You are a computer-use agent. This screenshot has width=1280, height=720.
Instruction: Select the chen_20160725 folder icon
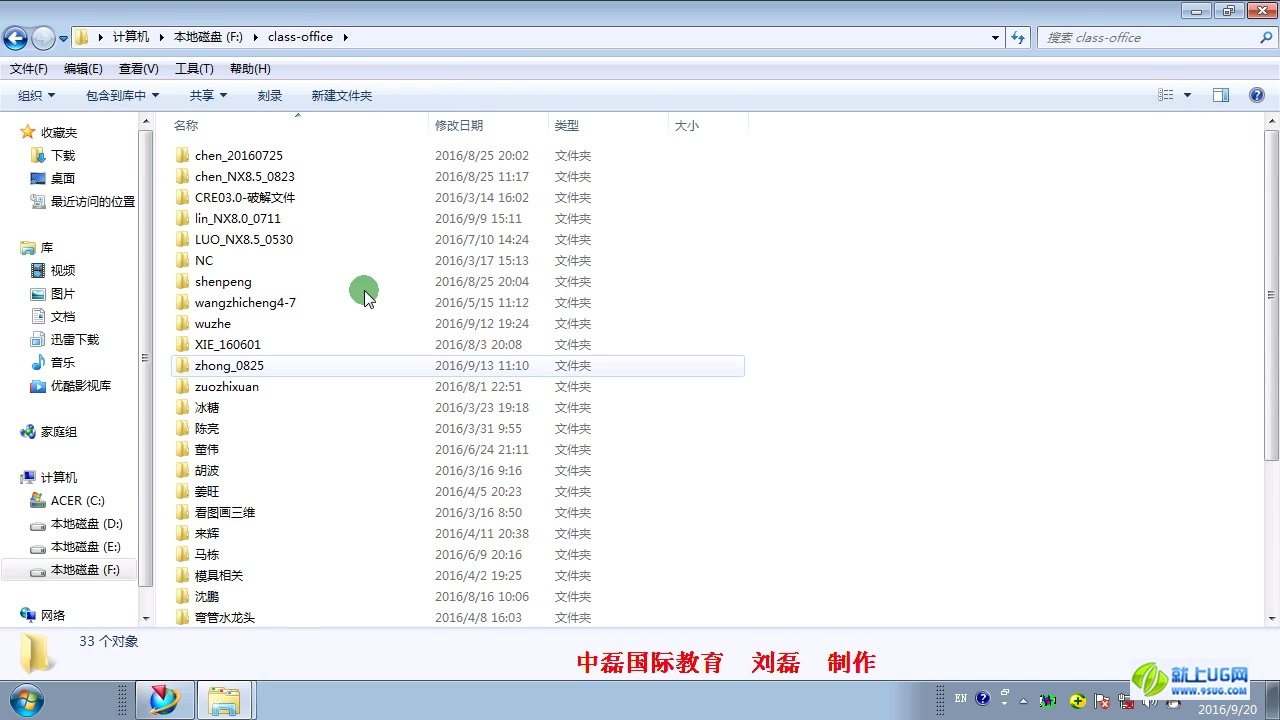(182, 156)
